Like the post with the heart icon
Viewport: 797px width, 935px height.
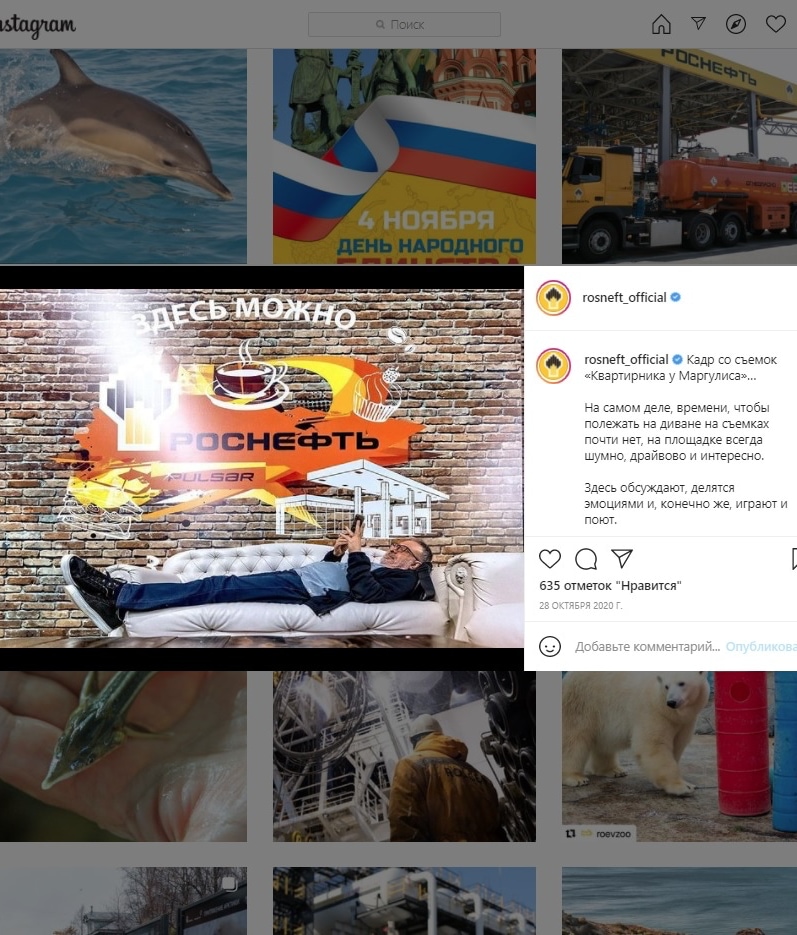(550, 559)
